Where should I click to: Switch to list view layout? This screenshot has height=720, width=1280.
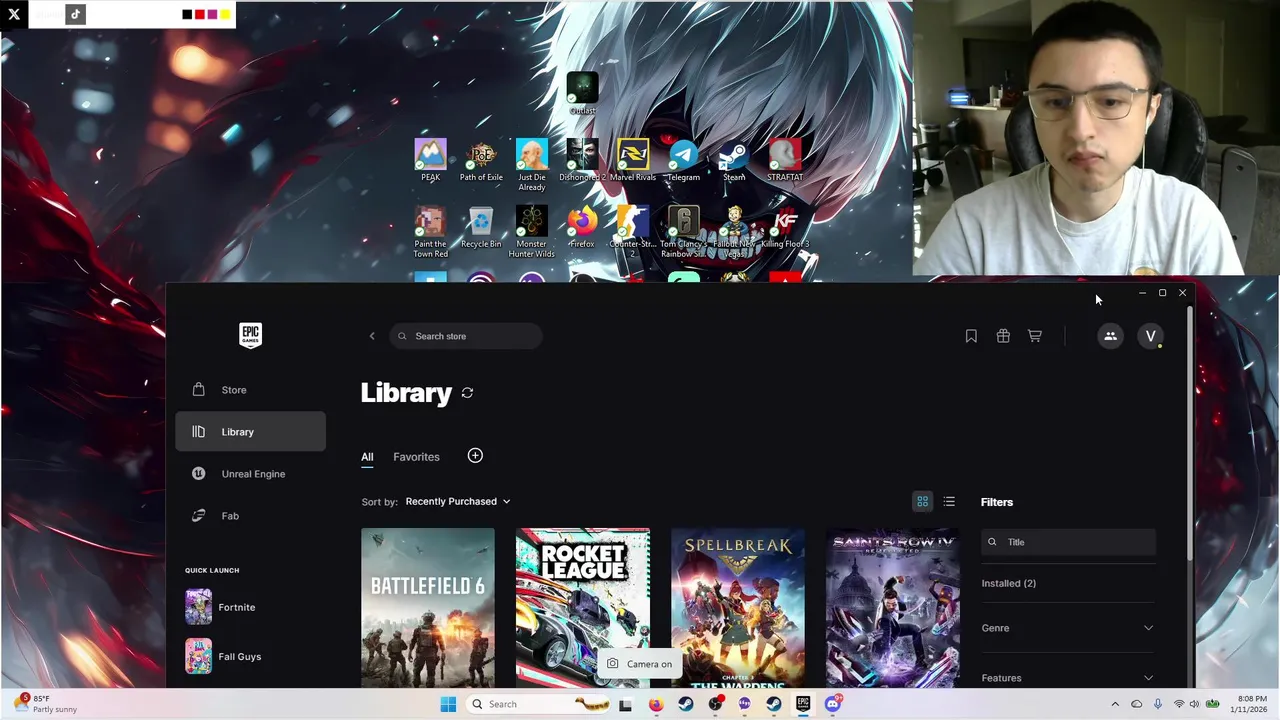[949, 501]
